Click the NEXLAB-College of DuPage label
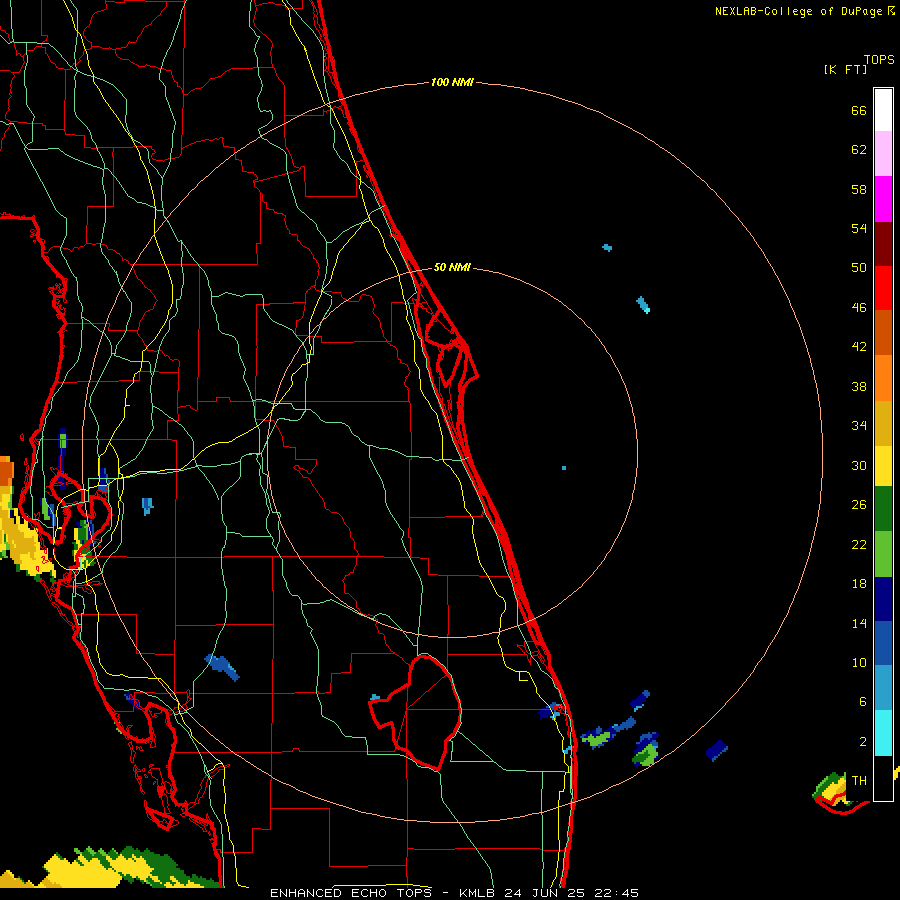 click(x=805, y=11)
